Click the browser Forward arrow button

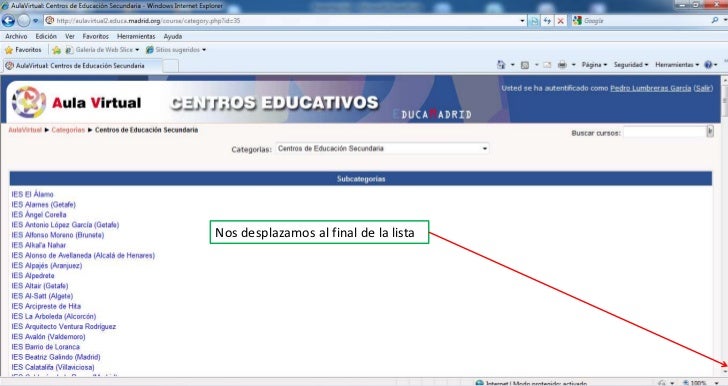(23, 20)
